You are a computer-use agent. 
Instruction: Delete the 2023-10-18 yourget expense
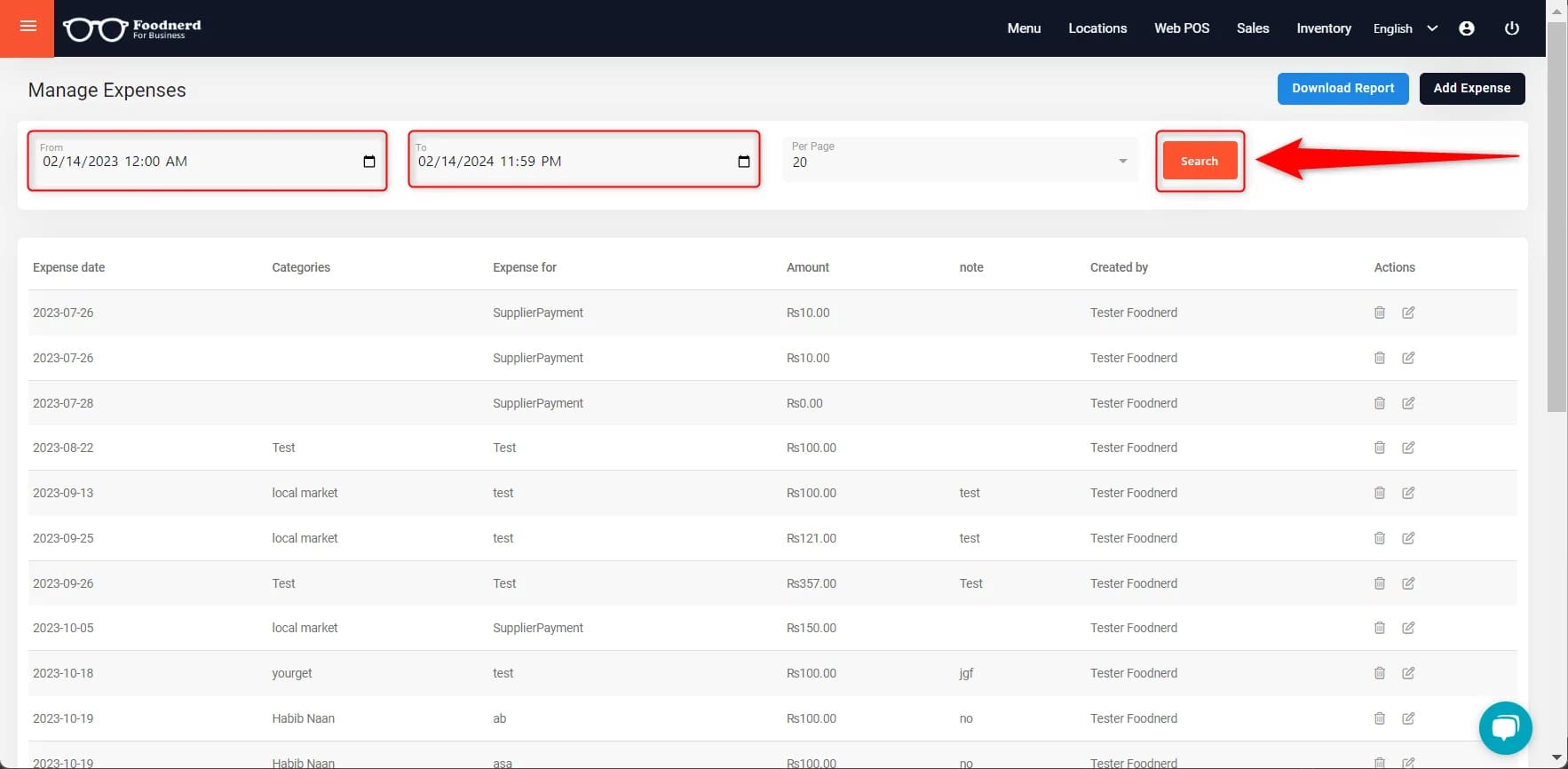tap(1380, 673)
